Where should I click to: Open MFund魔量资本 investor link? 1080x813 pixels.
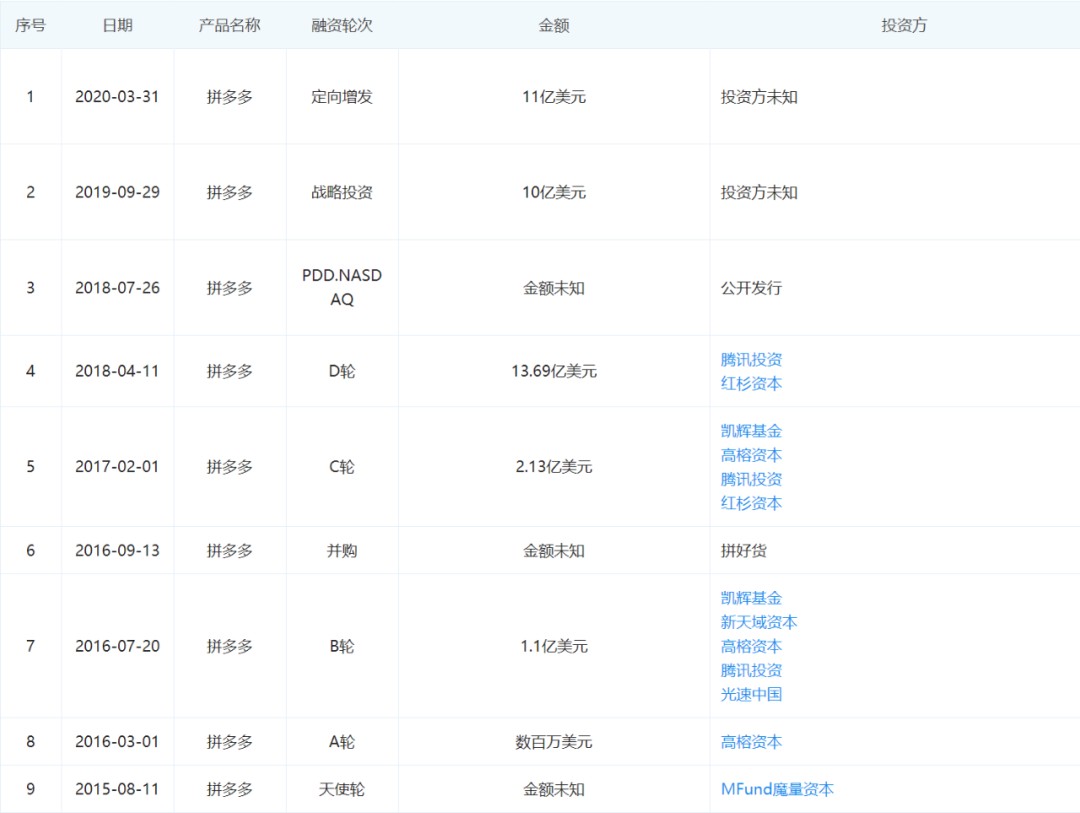[x=777, y=789]
